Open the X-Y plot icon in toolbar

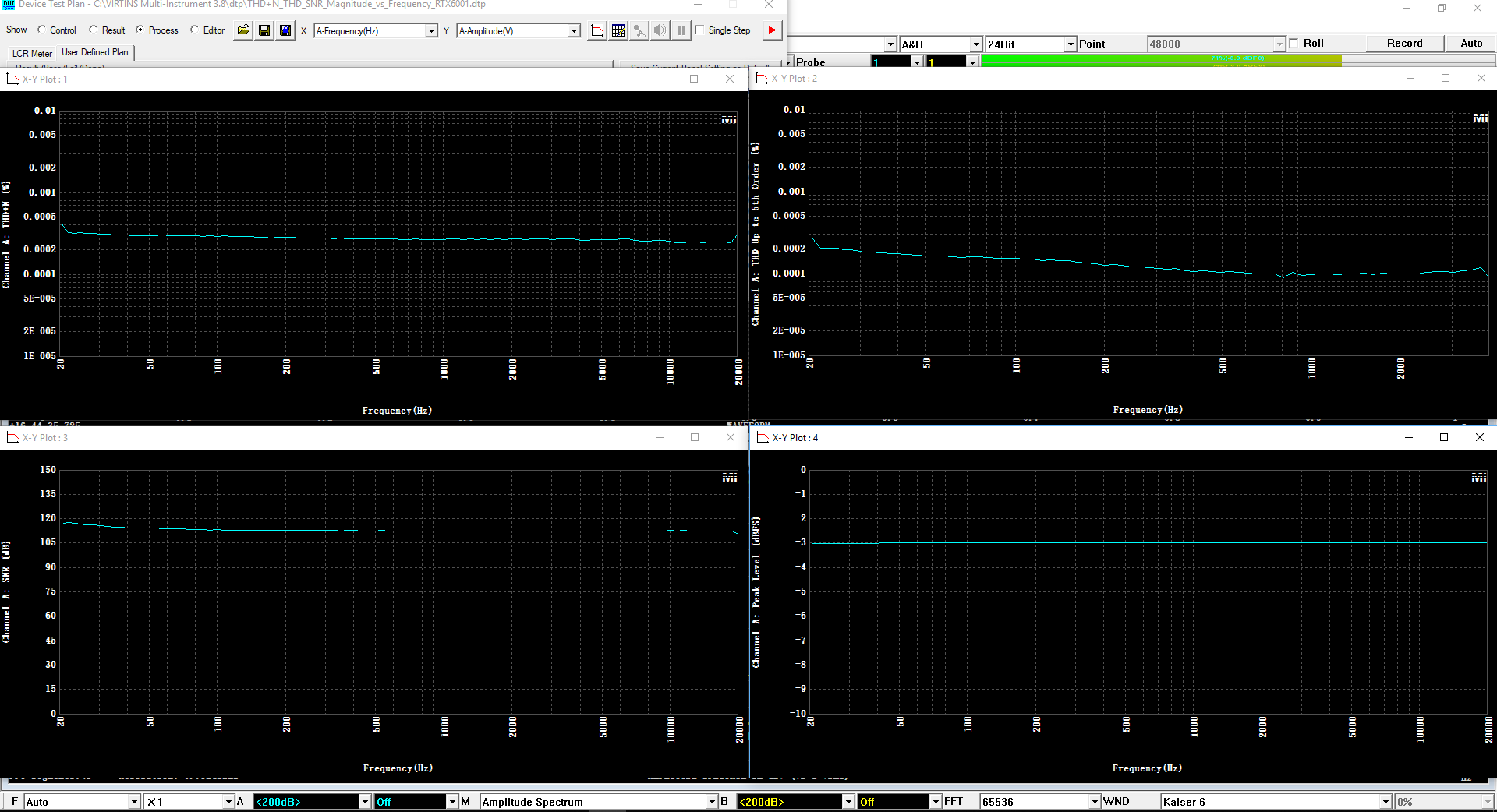597,30
